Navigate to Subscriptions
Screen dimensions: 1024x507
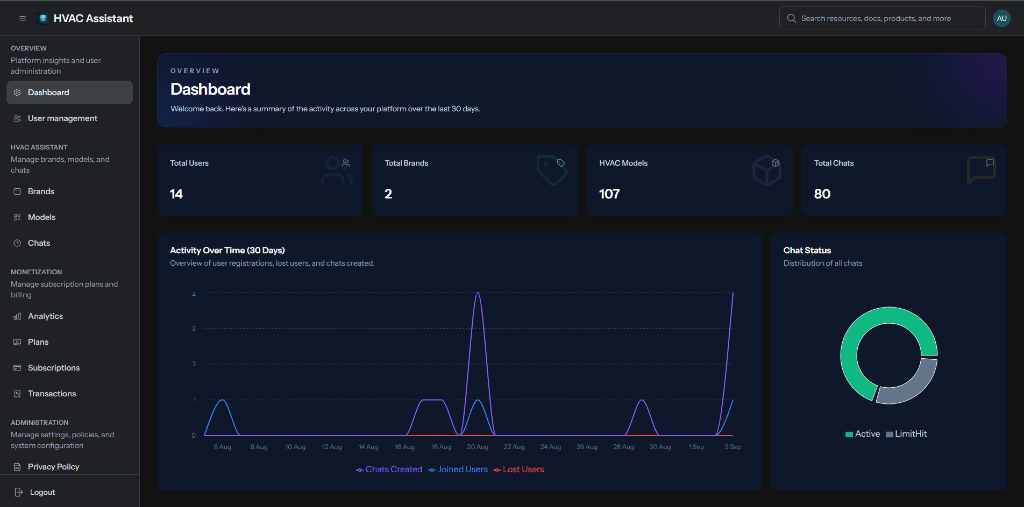[69, 368]
